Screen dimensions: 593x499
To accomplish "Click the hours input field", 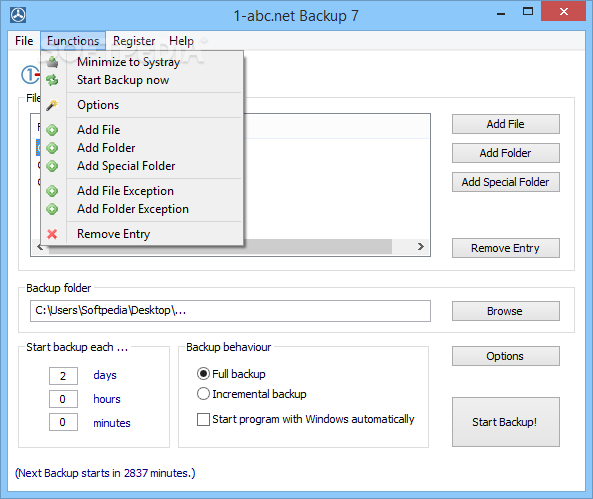I will (x=63, y=399).
